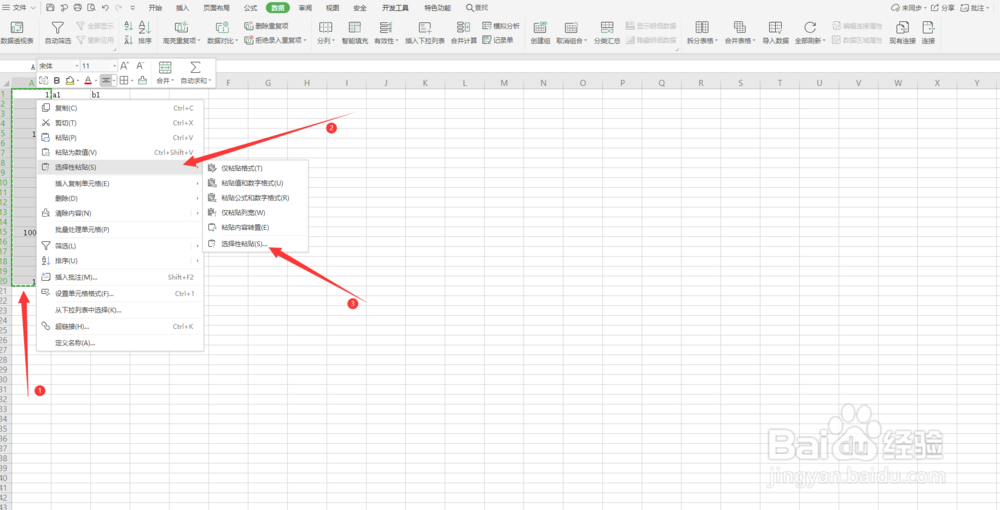The width and height of the screenshot is (1000, 510).
Task: Choose 仅粘贴格式(T) in the submenu
Action: (x=256, y=168)
